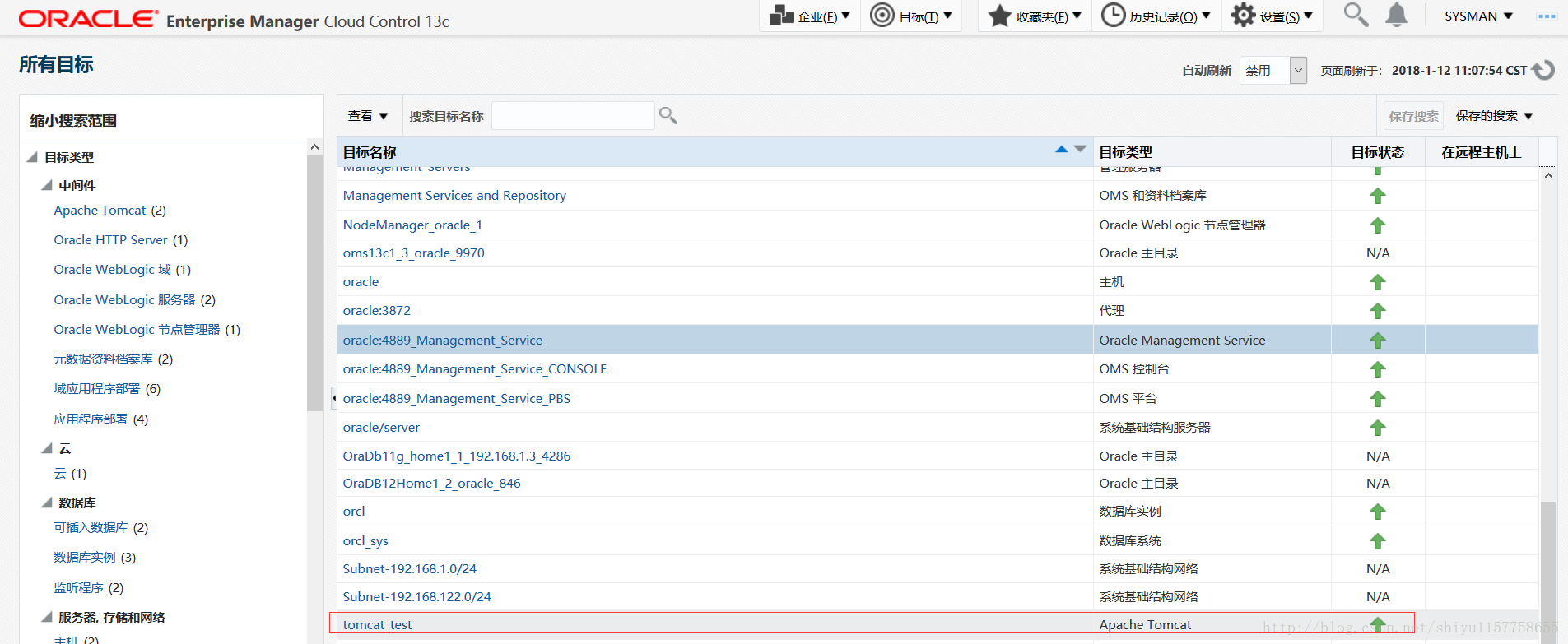Screen dimensions: 1568x644
Task: Open the History (历史记录) menu
Action: [x=1156, y=16]
